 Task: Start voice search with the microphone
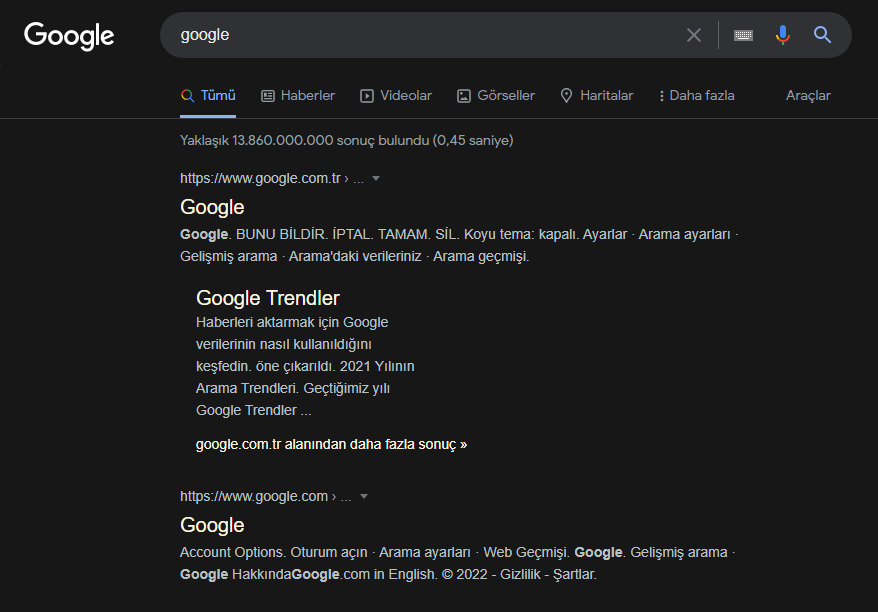click(x=783, y=35)
